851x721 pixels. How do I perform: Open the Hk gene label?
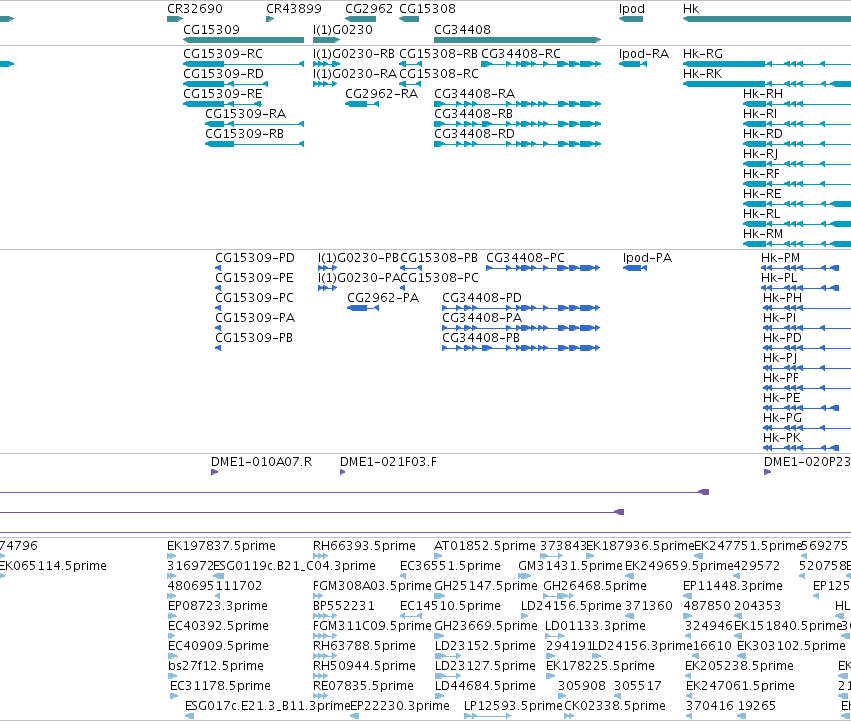[691, 9]
